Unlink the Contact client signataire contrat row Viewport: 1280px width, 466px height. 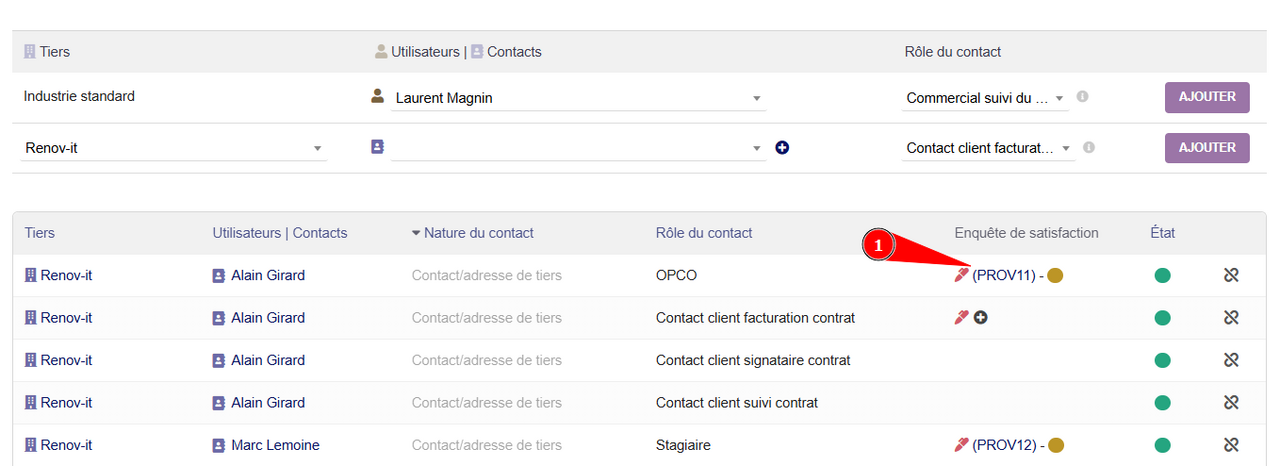click(1231, 360)
